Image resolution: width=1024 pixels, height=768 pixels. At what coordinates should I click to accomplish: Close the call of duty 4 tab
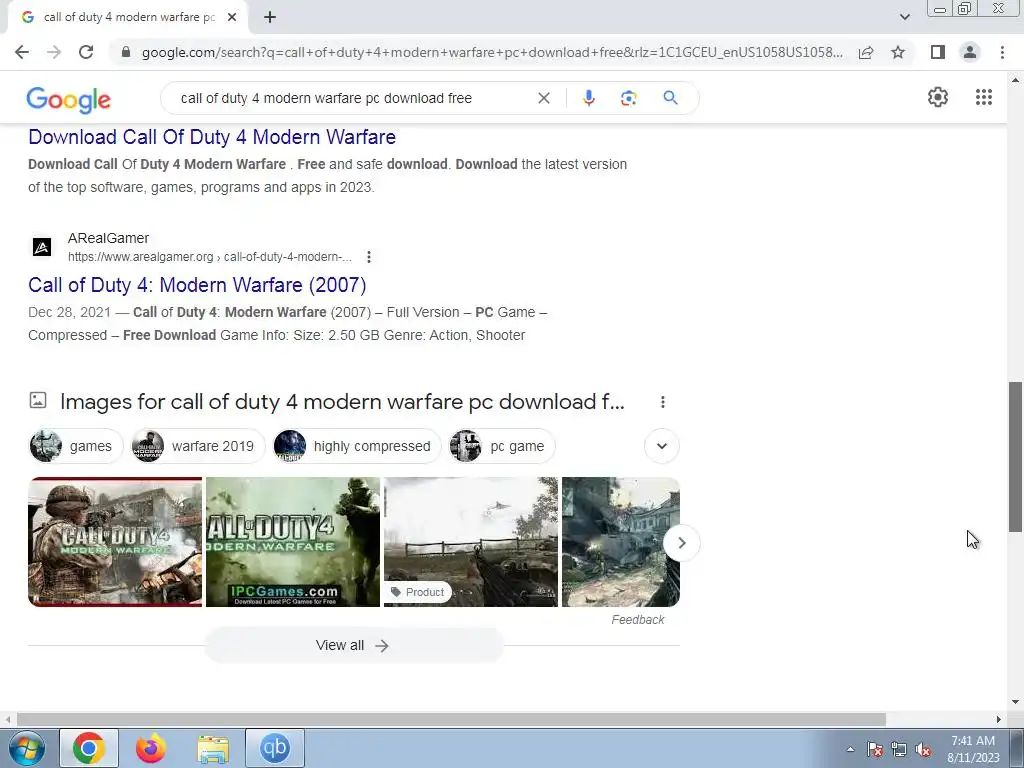coord(232,17)
